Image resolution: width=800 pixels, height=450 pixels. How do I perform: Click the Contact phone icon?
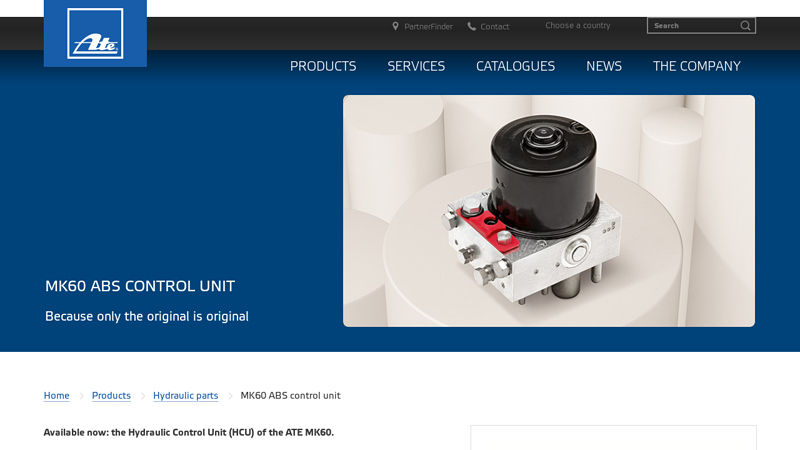471,26
